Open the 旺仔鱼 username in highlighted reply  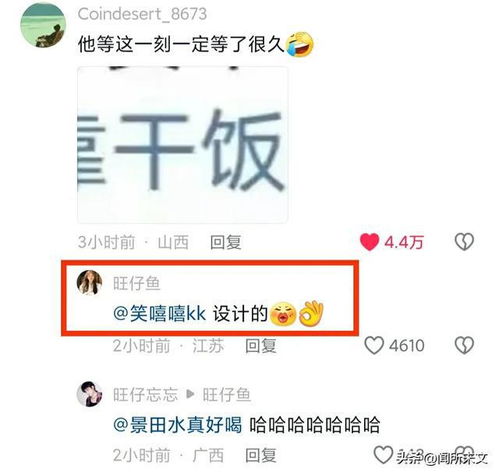[137, 284]
